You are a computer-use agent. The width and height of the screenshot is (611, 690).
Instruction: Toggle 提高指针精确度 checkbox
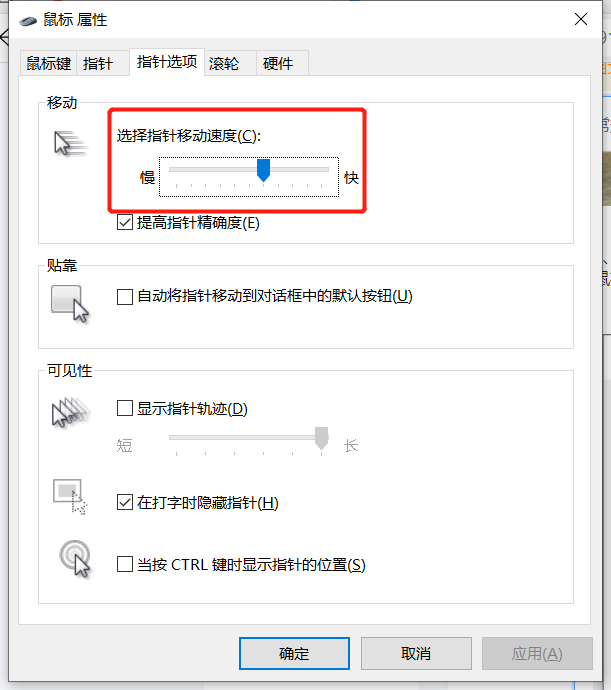pyautogui.click(x=125, y=222)
